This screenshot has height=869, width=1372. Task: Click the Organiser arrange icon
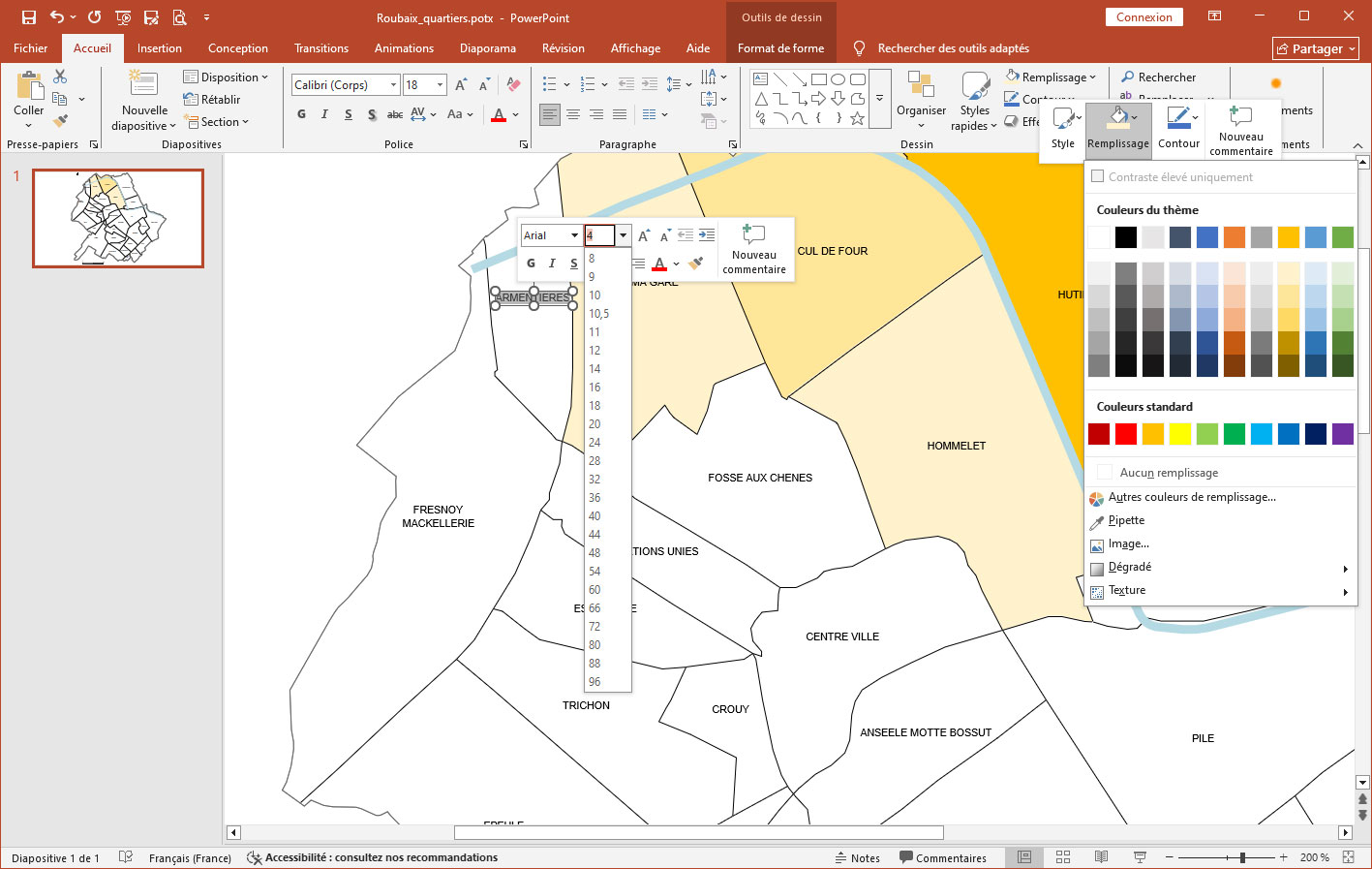coord(921,87)
